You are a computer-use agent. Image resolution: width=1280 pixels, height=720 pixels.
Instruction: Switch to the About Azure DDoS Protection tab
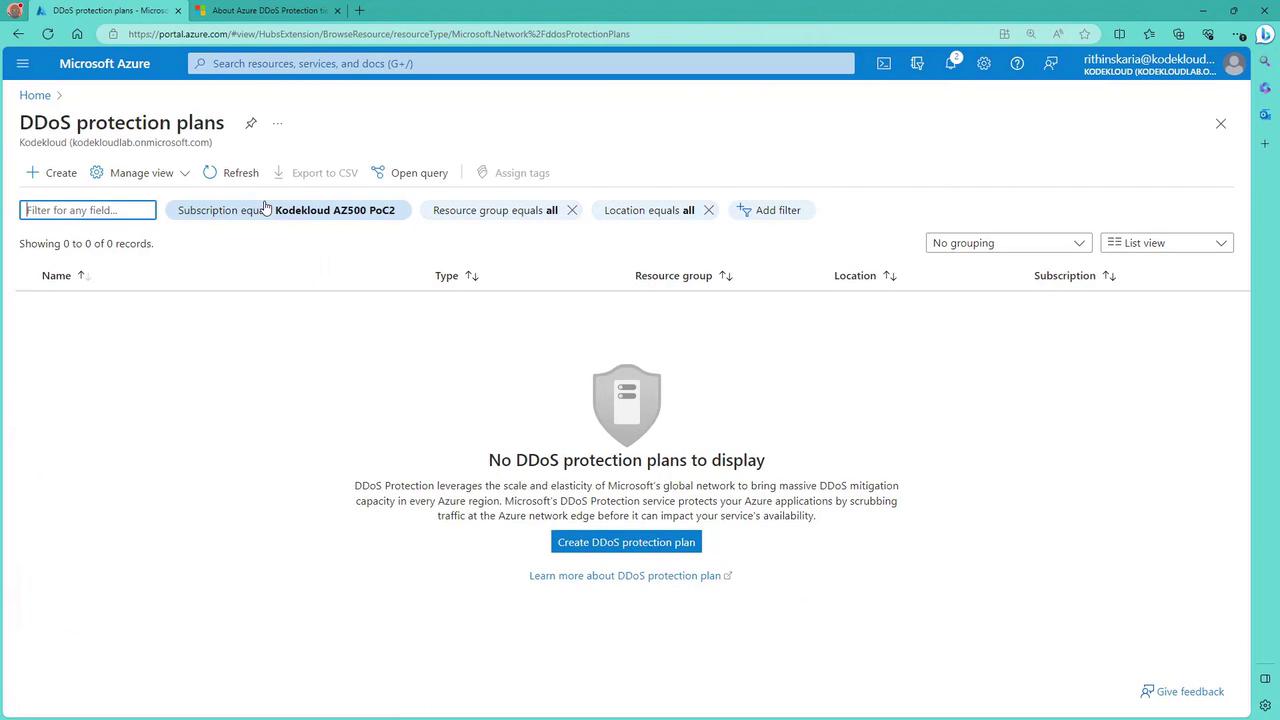[268, 11]
